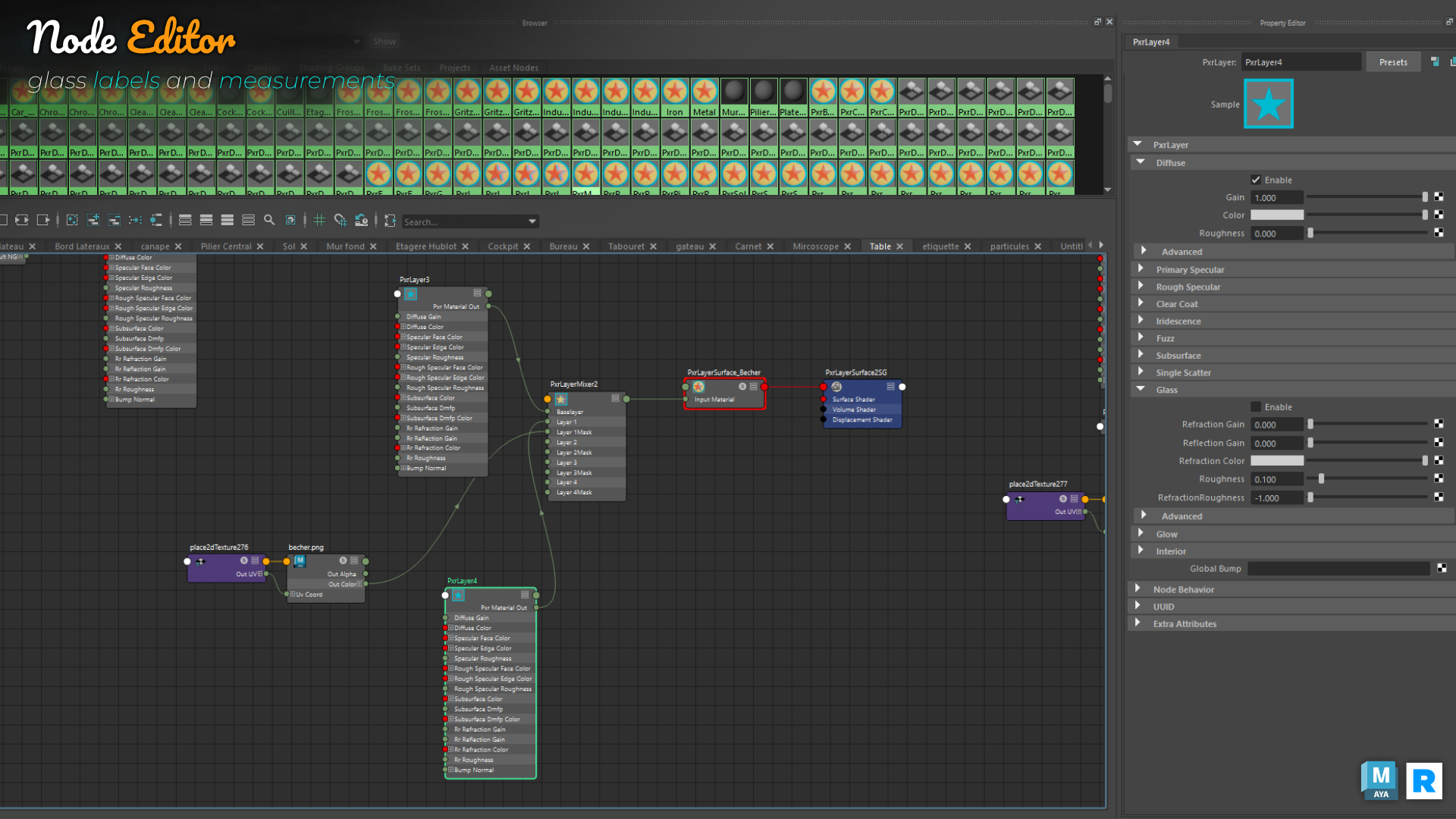Open the Asset Nodes browser tab

click(x=513, y=67)
